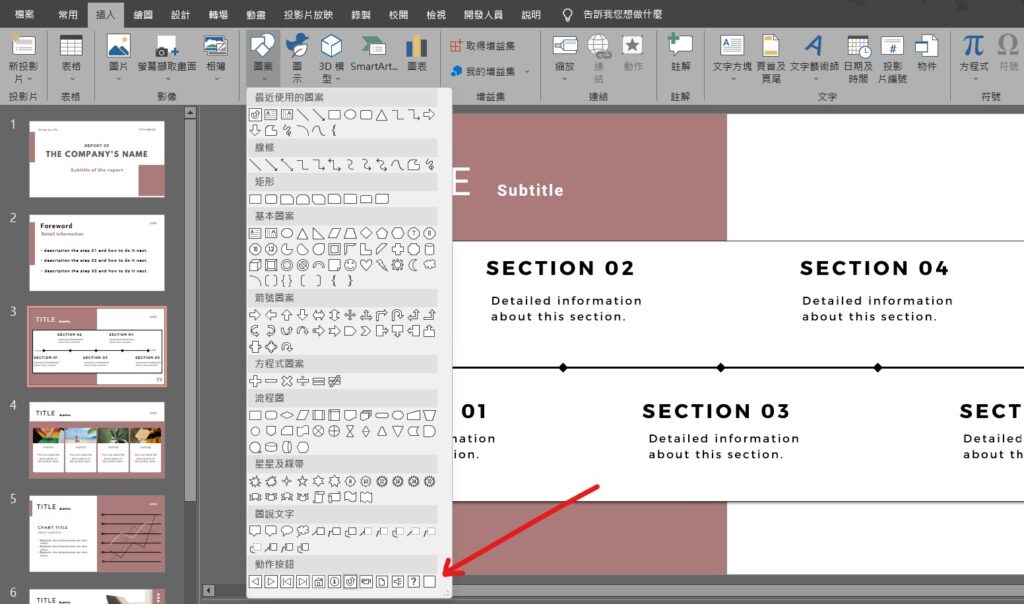
Task: Select the Lightning Bolt shape
Action: point(381,265)
